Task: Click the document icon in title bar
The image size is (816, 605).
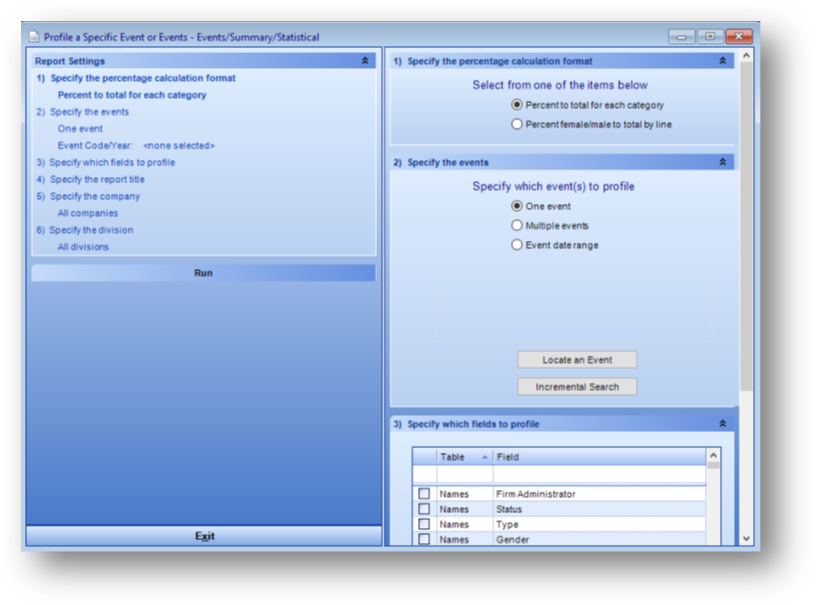Action: (34, 36)
